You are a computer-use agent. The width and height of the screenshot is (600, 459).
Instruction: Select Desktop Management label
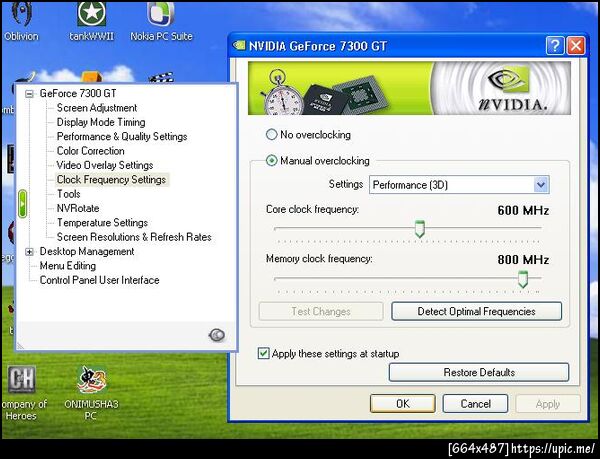87,252
